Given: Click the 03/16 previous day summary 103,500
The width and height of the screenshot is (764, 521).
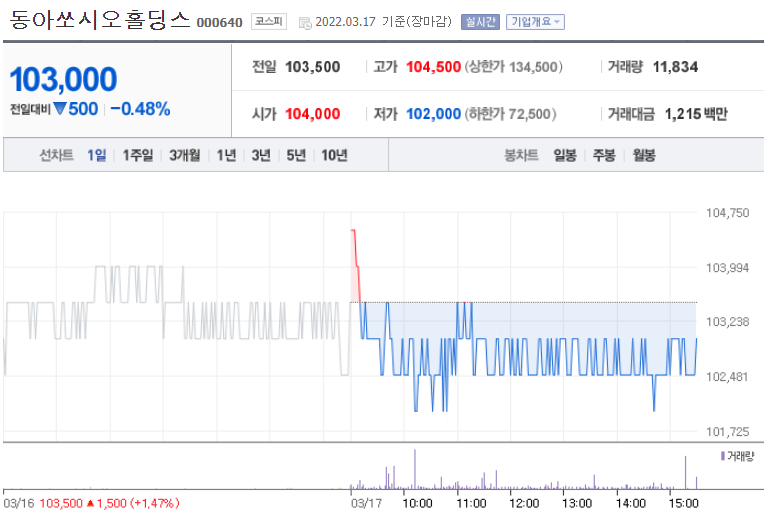Looking at the screenshot, I should click(92, 503).
